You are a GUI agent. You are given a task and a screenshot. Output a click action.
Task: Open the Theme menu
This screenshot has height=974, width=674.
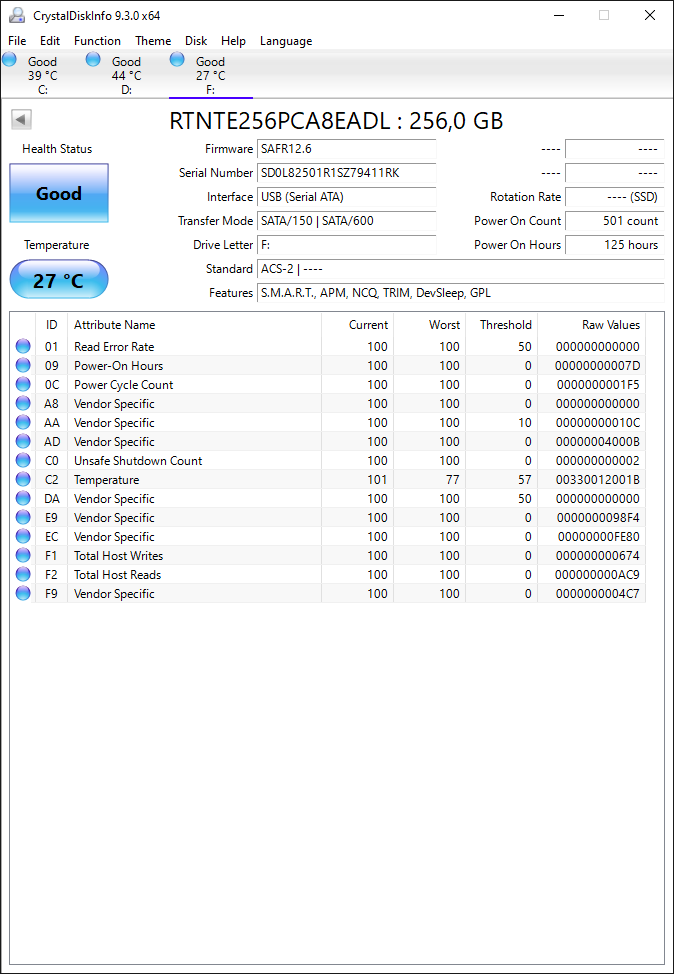pyautogui.click(x=153, y=41)
